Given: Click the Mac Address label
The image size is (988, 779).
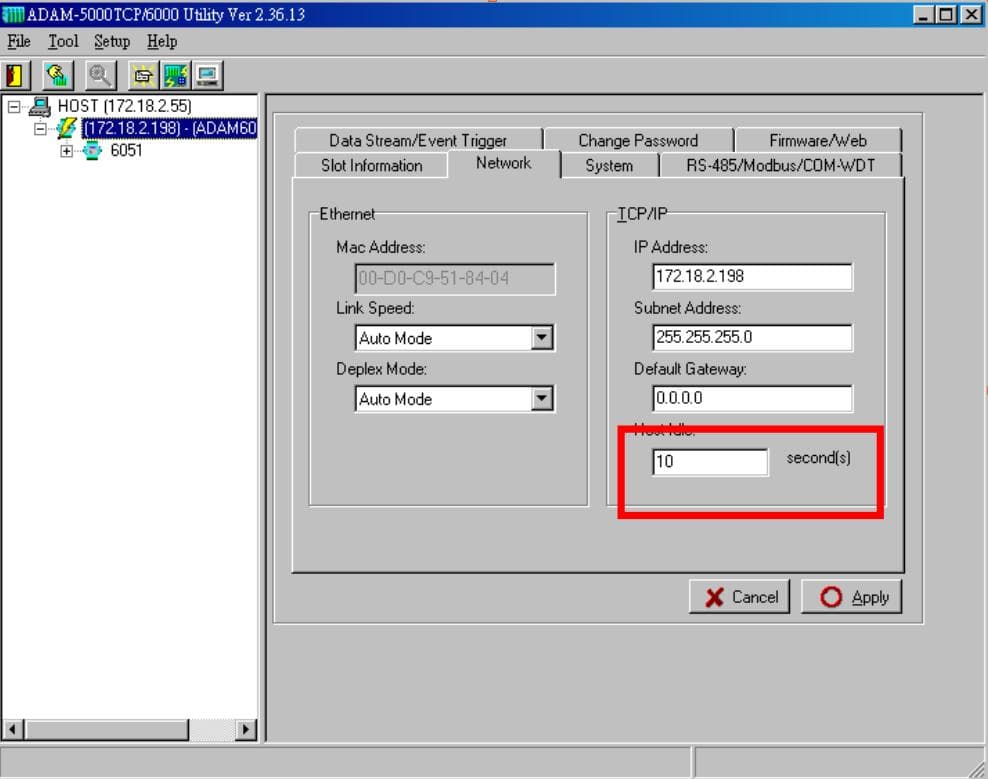Looking at the screenshot, I should pos(381,247).
